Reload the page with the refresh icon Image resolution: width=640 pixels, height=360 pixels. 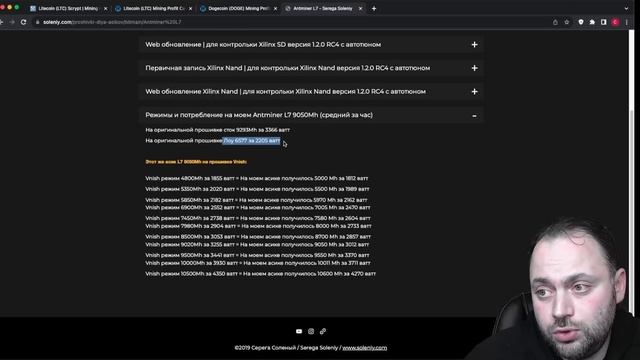23,22
